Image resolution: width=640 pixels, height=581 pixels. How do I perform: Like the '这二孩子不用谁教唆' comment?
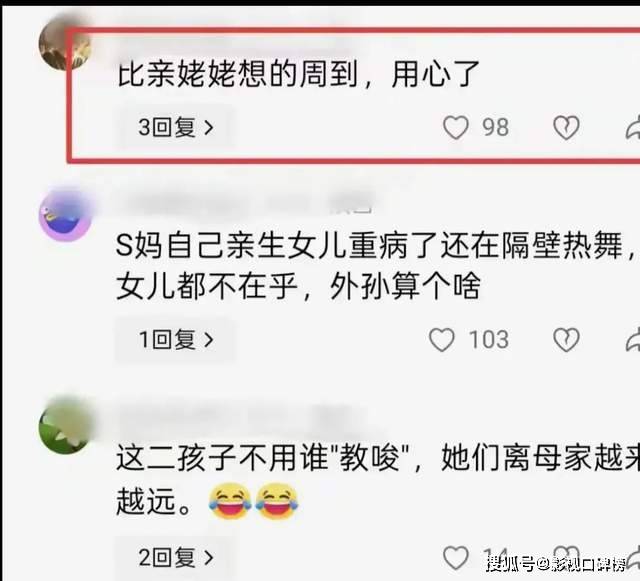coord(456,558)
